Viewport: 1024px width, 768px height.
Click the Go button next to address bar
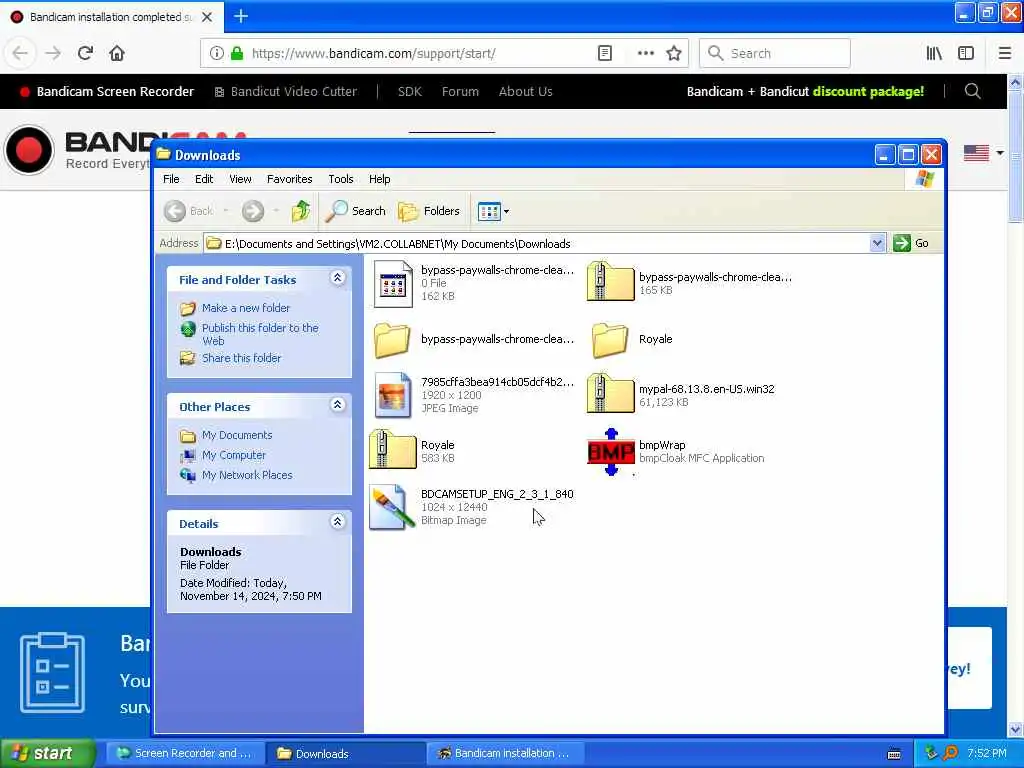tap(911, 243)
